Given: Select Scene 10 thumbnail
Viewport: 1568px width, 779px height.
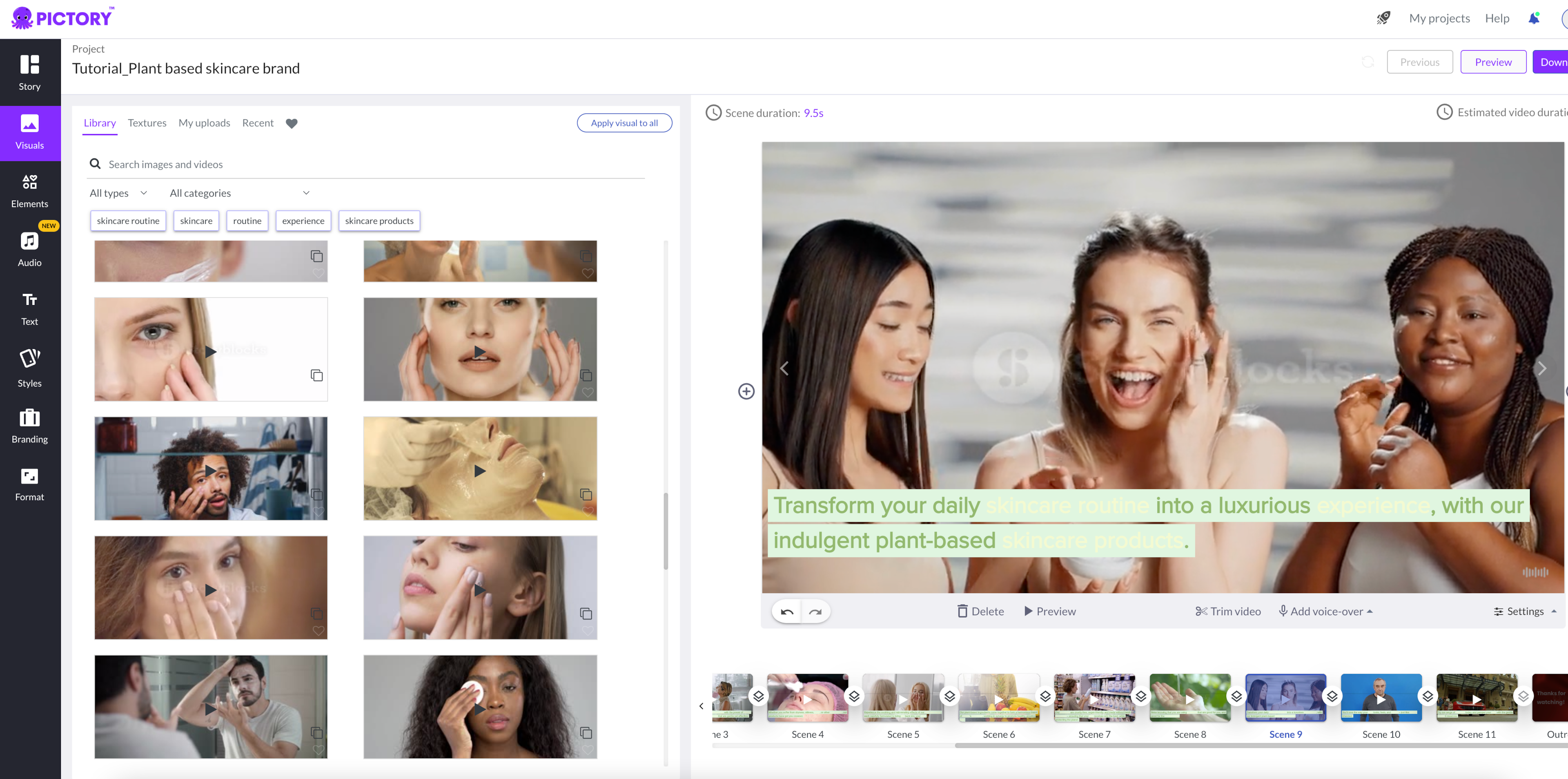Looking at the screenshot, I should tap(1381, 697).
